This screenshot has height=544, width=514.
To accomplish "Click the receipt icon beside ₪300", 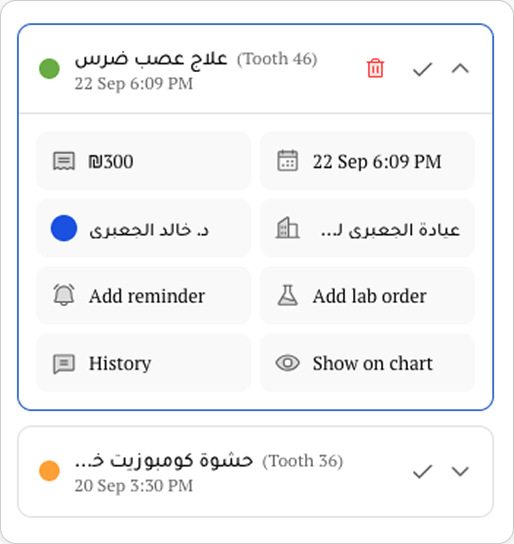I will pos(64,161).
